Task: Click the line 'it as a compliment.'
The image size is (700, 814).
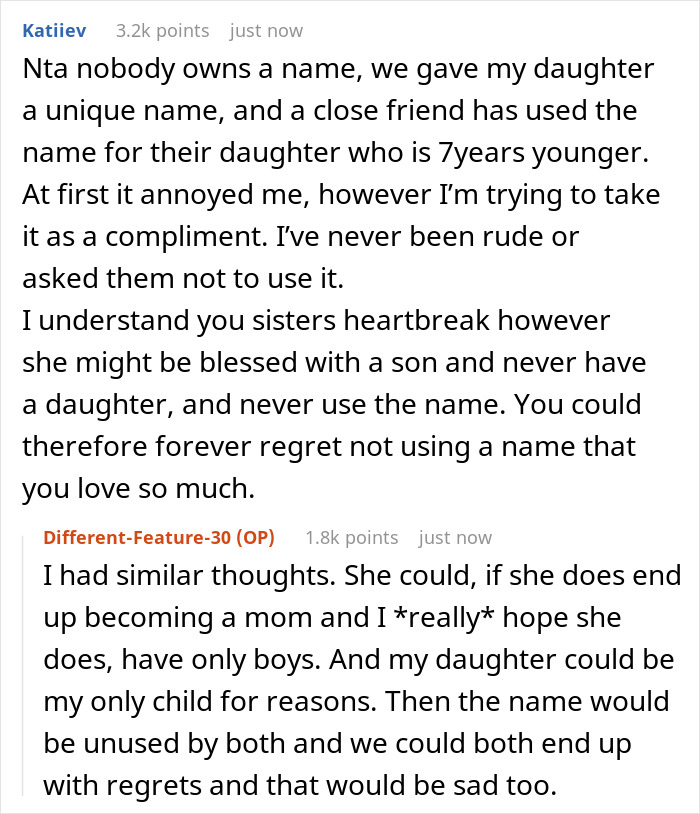Action: tap(301, 237)
